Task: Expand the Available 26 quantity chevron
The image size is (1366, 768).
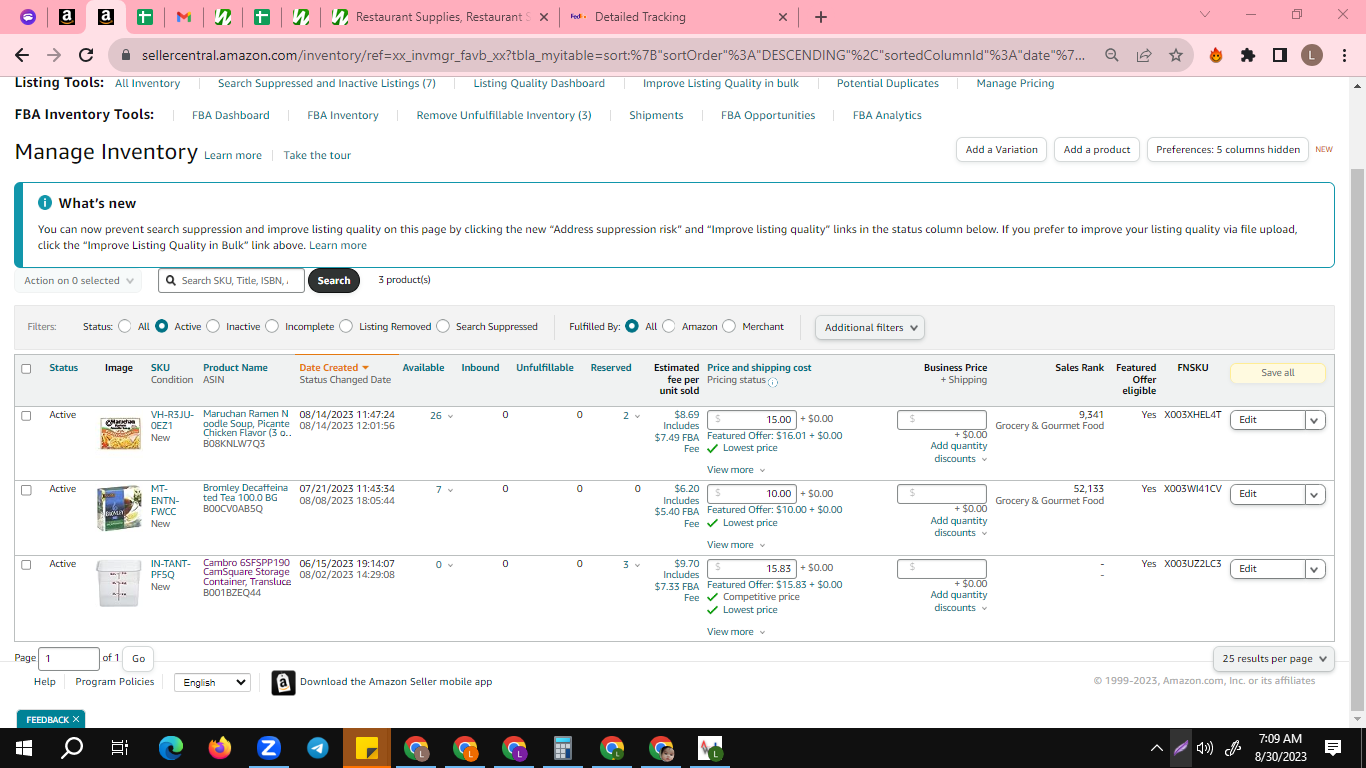Action: (450, 416)
